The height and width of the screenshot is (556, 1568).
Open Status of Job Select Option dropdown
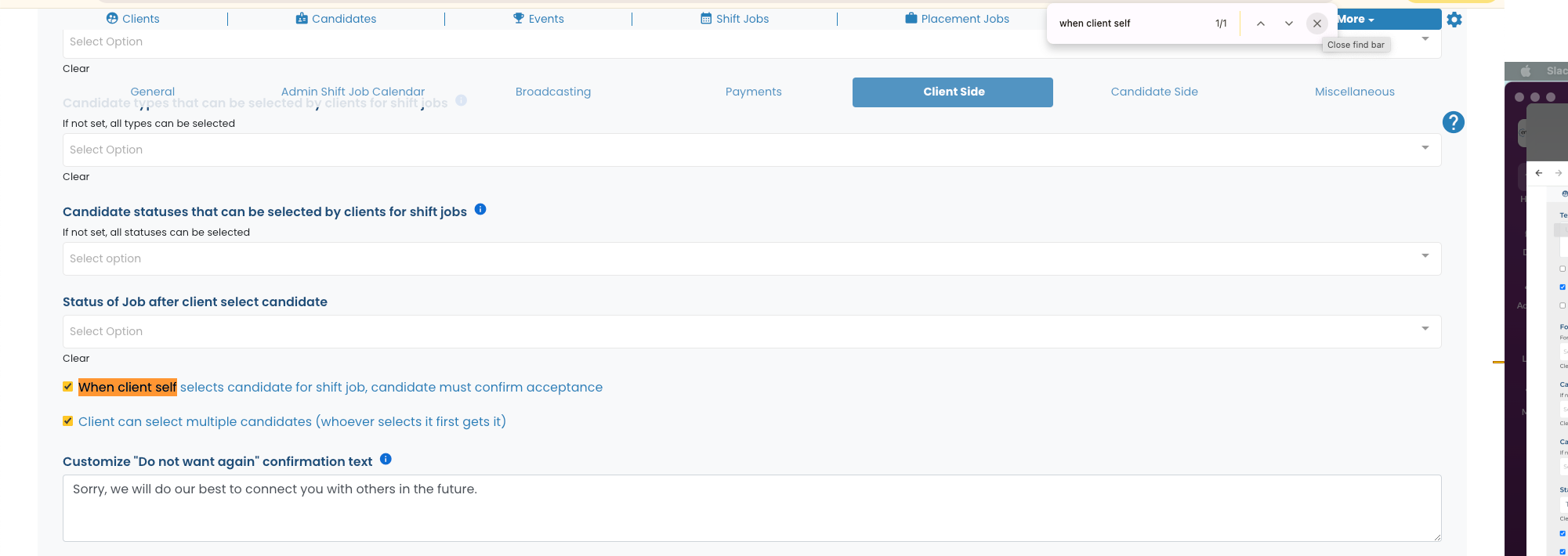coord(751,331)
